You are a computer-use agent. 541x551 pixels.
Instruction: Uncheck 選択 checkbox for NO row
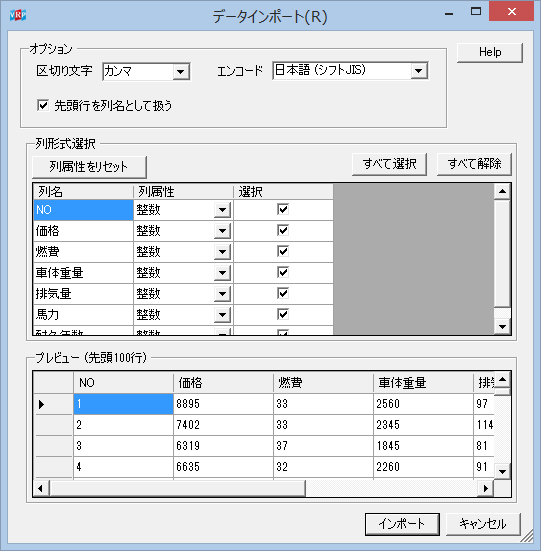click(283, 209)
